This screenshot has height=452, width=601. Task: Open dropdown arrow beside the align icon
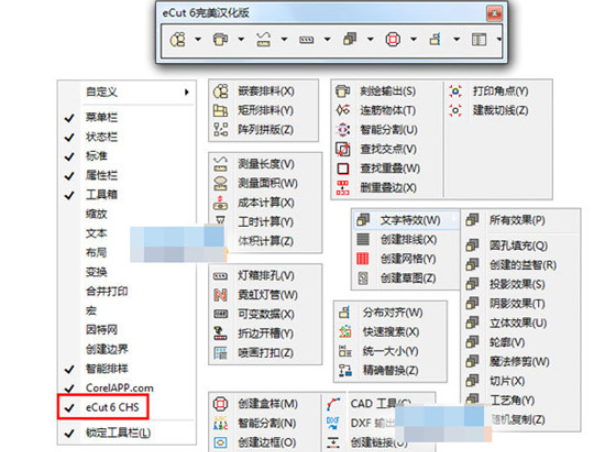[x=456, y=39]
